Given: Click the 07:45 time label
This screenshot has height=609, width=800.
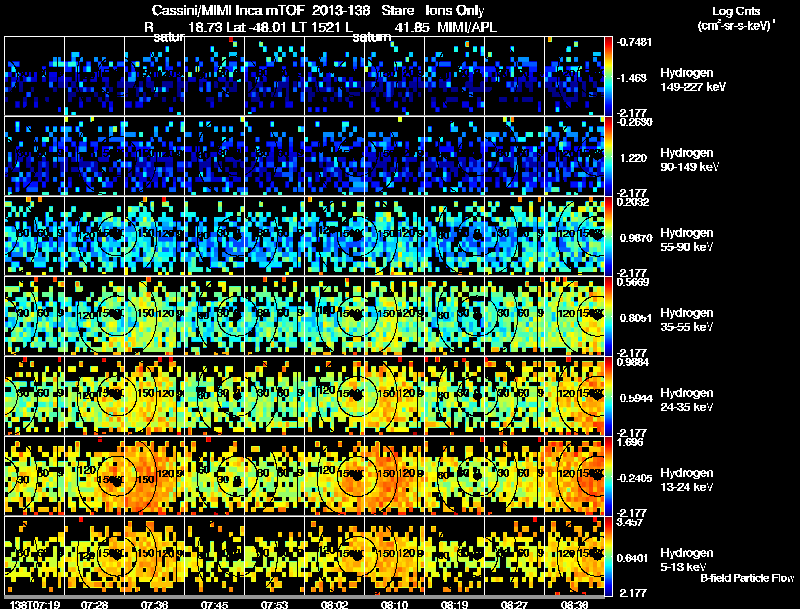Looking at the screenshot, I should [x=214, y=605].
